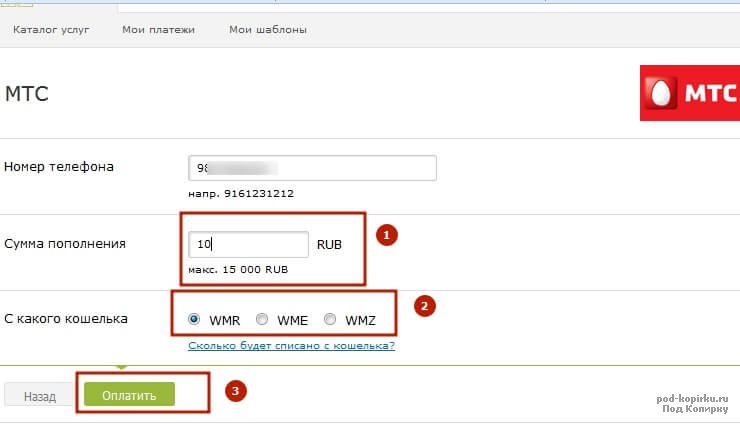Click the RUB currency label
The width and height of the screenshot is (740, 427).
tap(329, 244)
